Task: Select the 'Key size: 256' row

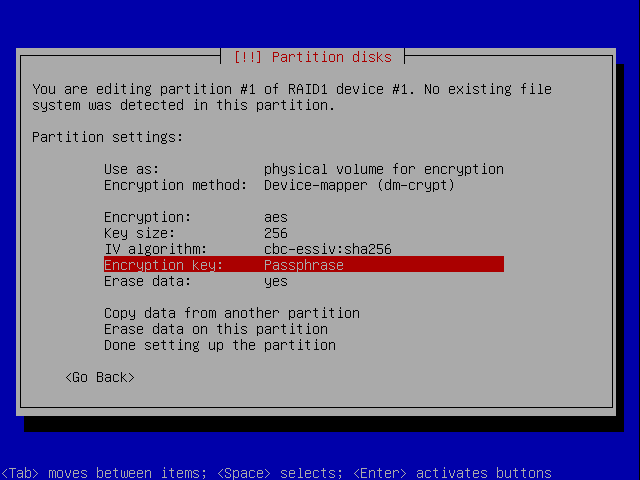Action: [x=304, y=233]
